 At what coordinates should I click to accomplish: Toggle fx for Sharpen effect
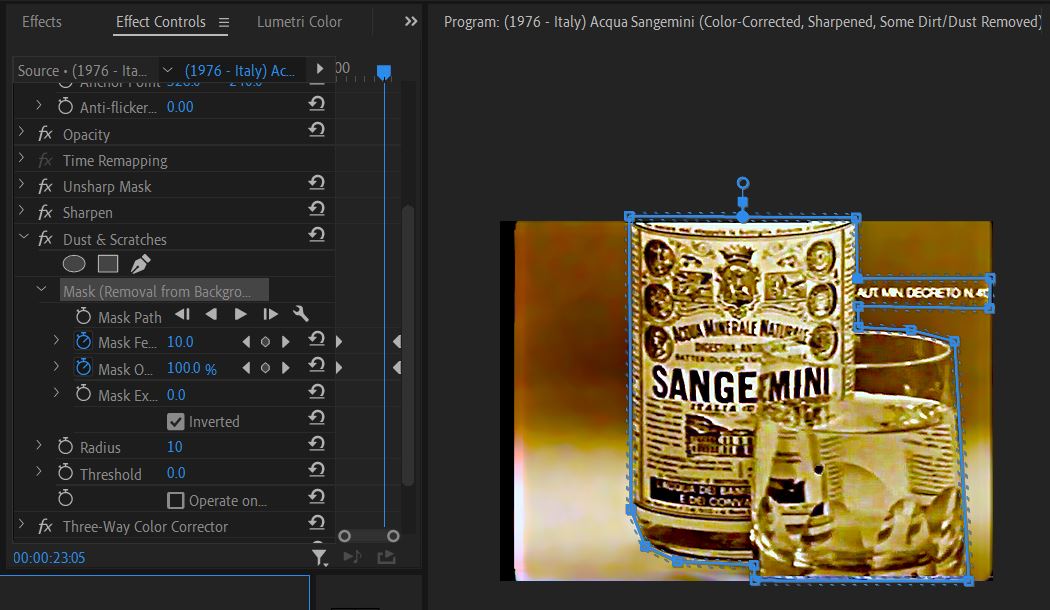click(45, 212)
